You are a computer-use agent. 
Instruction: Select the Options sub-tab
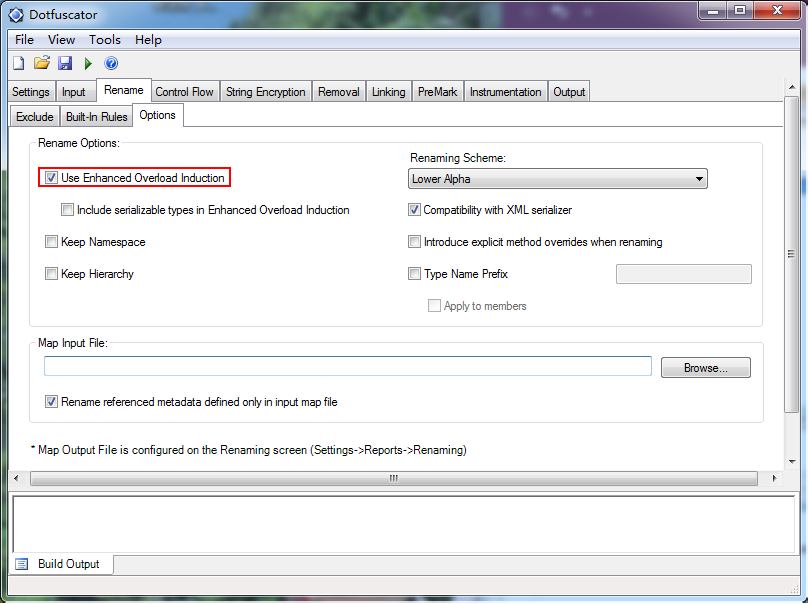click(x=158, y=115)
